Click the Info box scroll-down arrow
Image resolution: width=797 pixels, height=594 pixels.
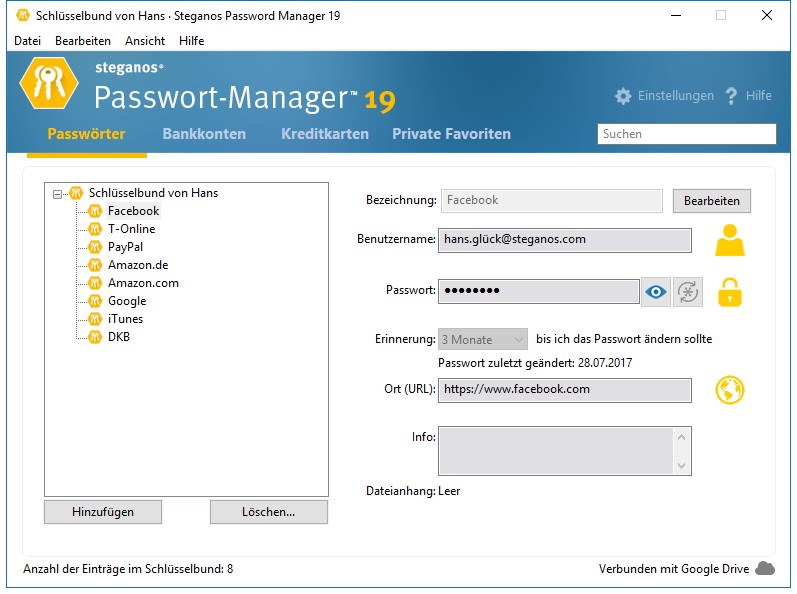point(682,465)
